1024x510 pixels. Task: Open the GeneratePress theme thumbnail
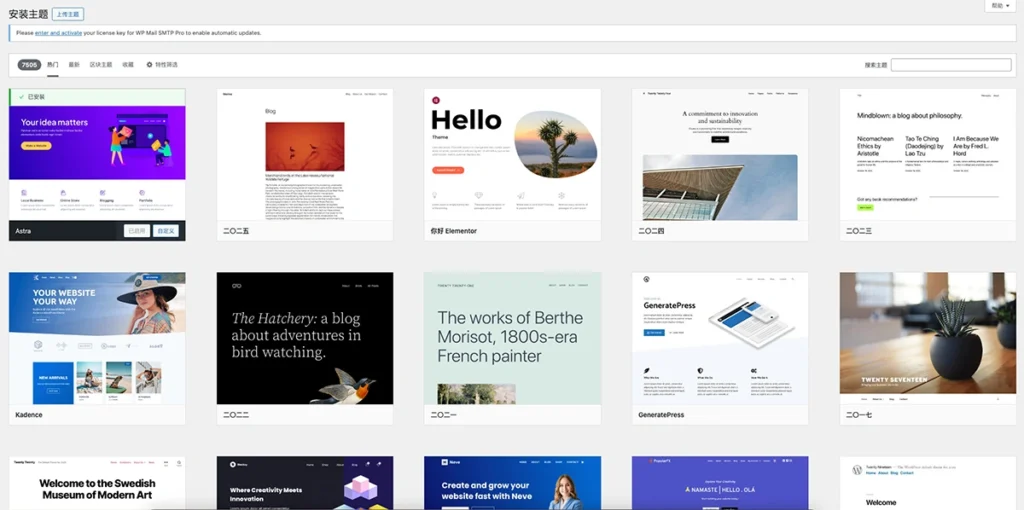pyautogui.click(x=720, y=338)
